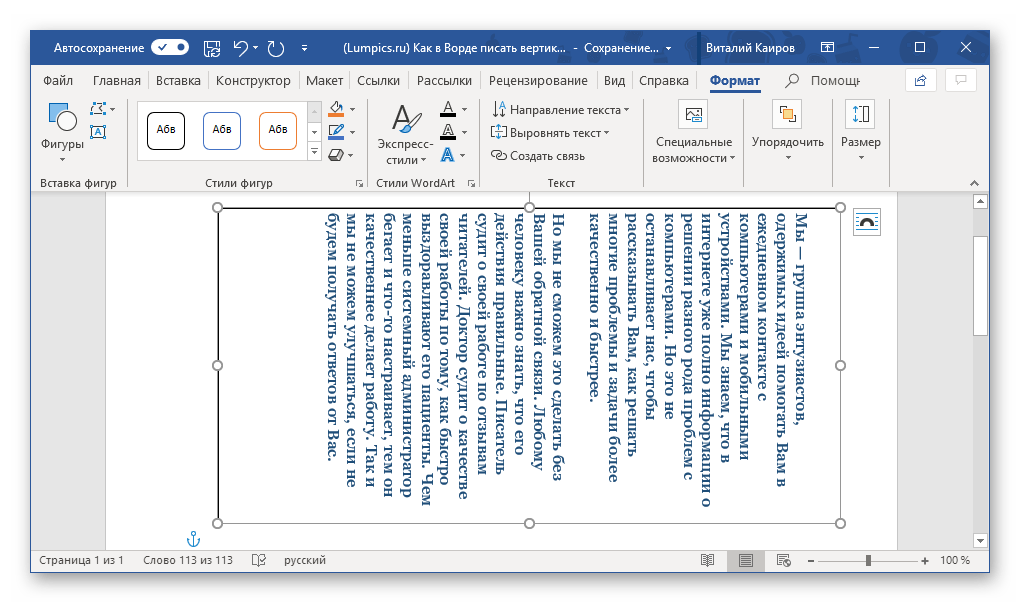Switch to the Ссылки tab
Screen dimensions: 1020x603
point(379,81)
